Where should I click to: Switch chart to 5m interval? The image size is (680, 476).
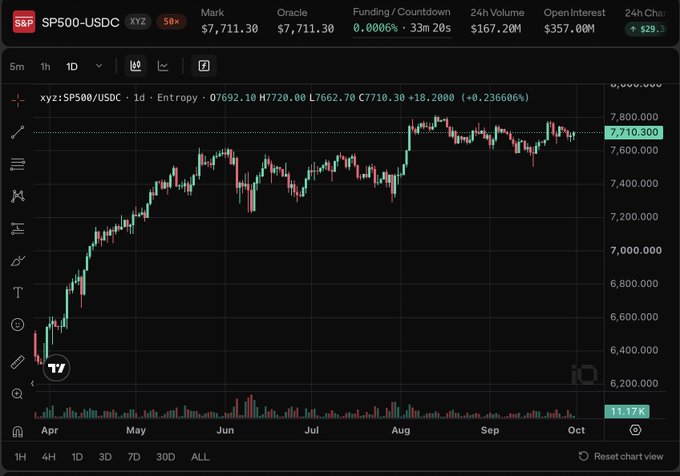pos(17,66)
